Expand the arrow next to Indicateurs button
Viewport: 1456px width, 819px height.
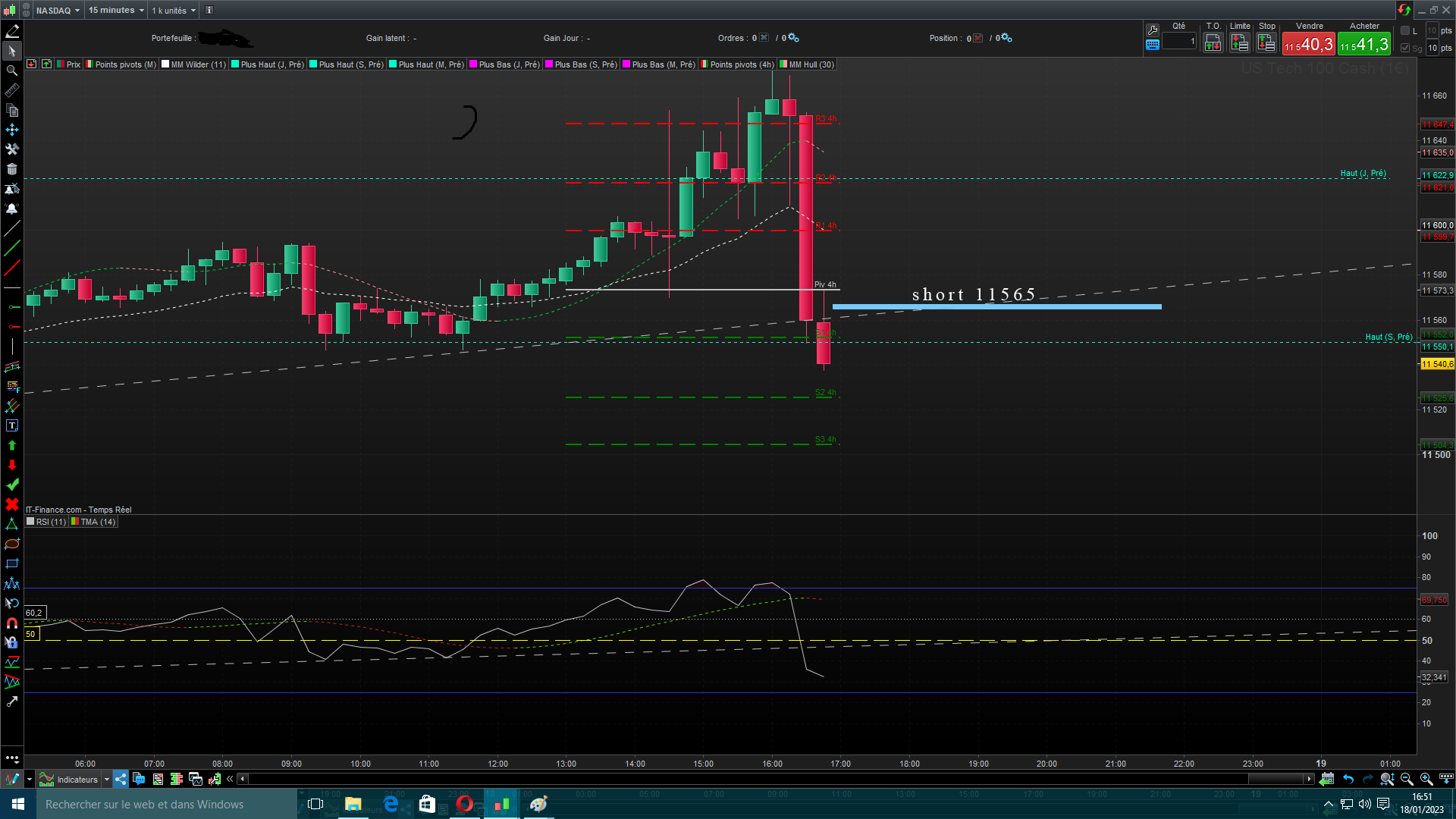point(107,779)
